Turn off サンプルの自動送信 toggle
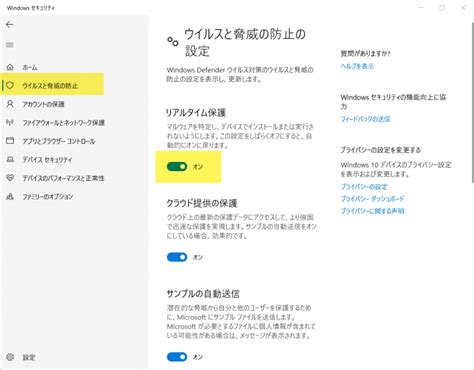 [177, 357]
